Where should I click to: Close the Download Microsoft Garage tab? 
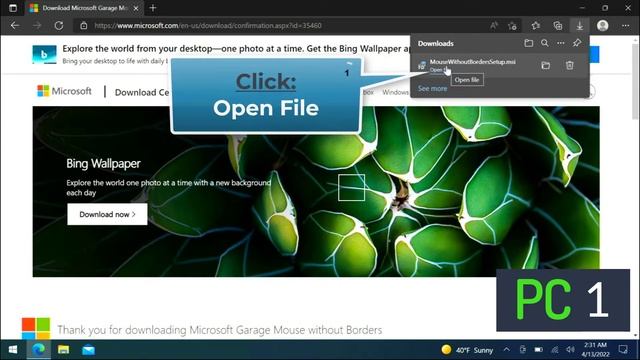136,8
